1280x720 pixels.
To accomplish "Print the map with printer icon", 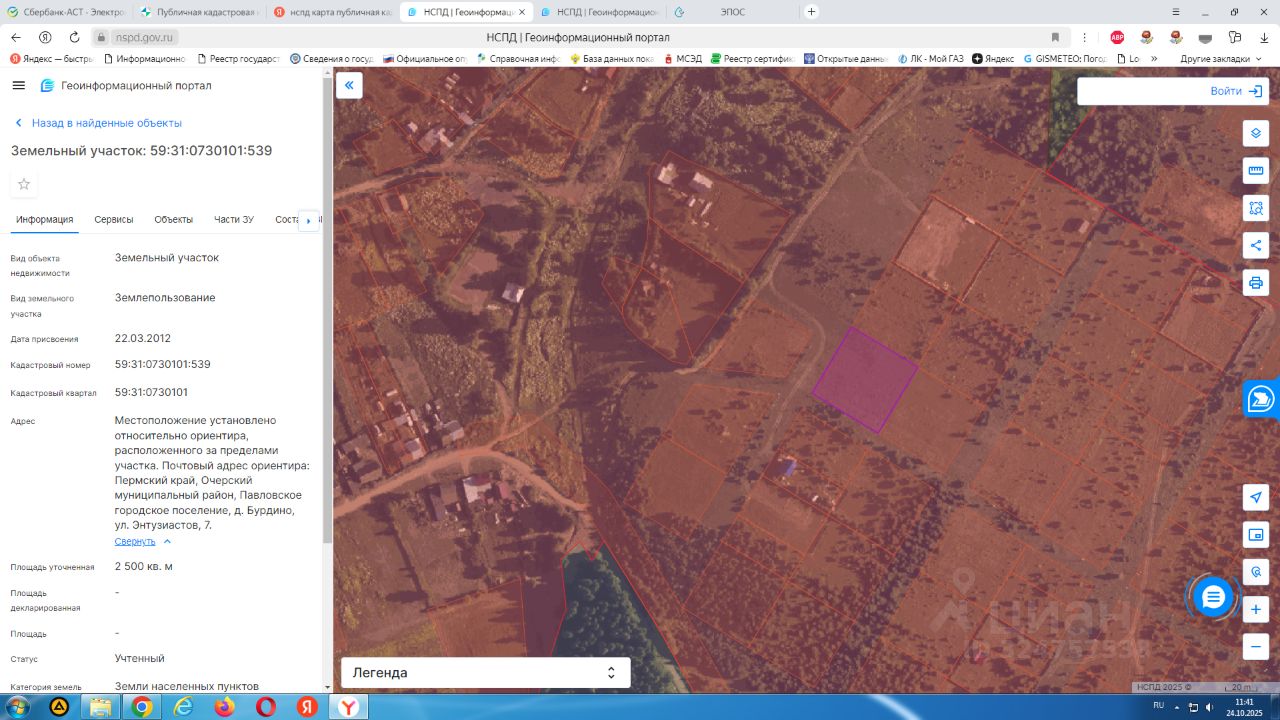I will (1256, 282).
